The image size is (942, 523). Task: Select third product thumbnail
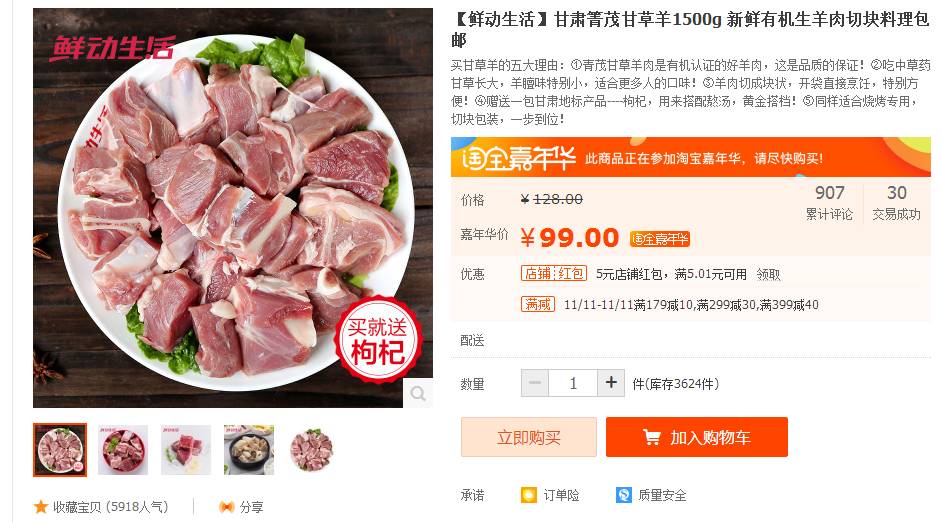186,450
